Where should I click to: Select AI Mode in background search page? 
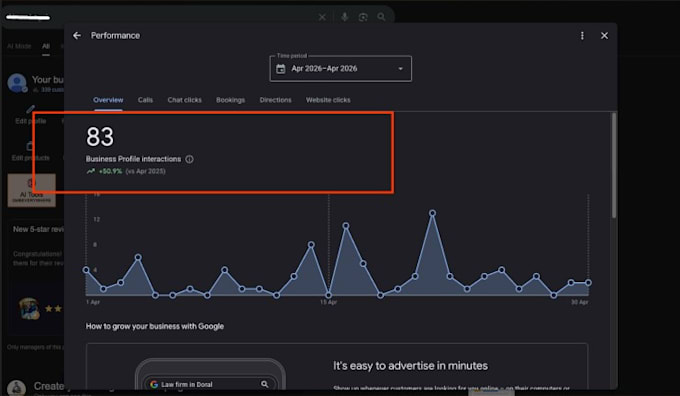click(x=20, y=46)
